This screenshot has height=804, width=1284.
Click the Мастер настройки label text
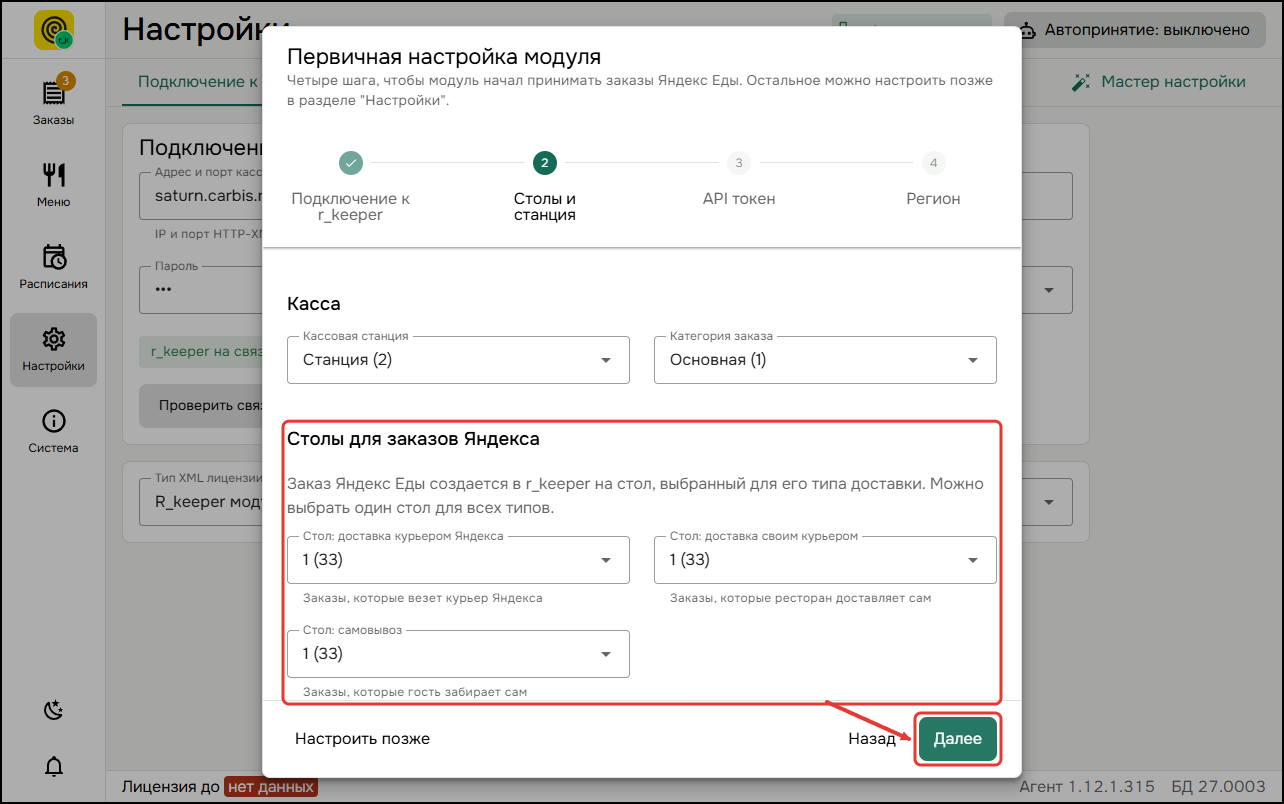point(1173,82)
